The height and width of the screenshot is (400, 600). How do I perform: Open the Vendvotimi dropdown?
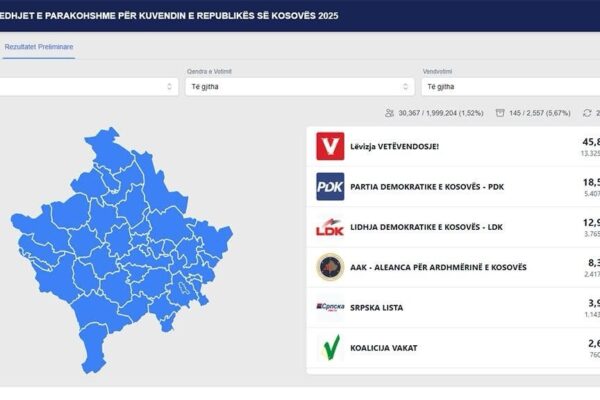[x=507, y=87]
